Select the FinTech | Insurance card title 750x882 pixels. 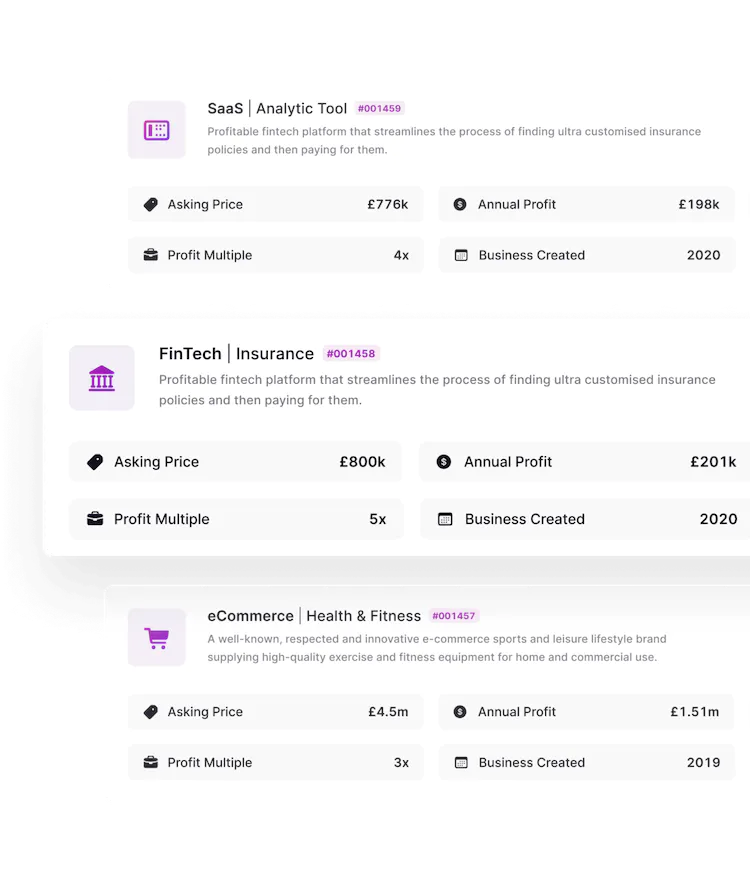tap(238, 353)
